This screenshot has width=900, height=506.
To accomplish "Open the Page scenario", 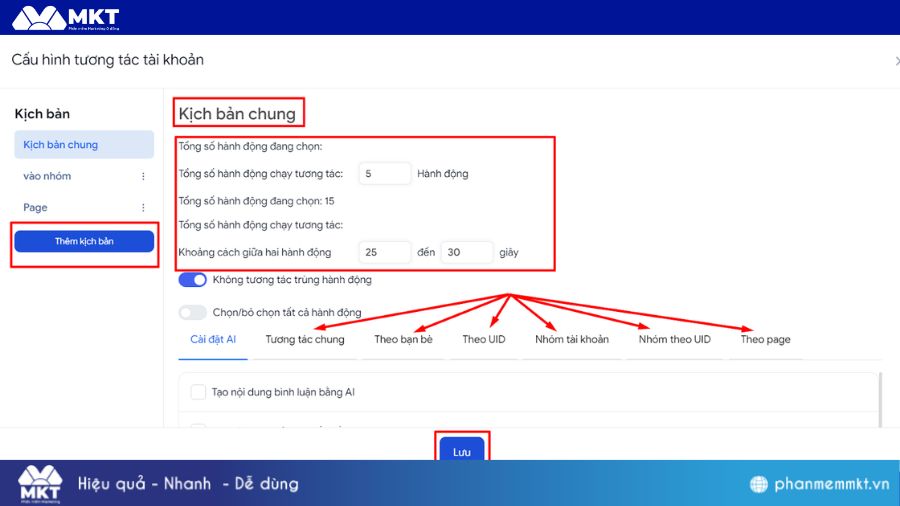I will pos(35,207).
